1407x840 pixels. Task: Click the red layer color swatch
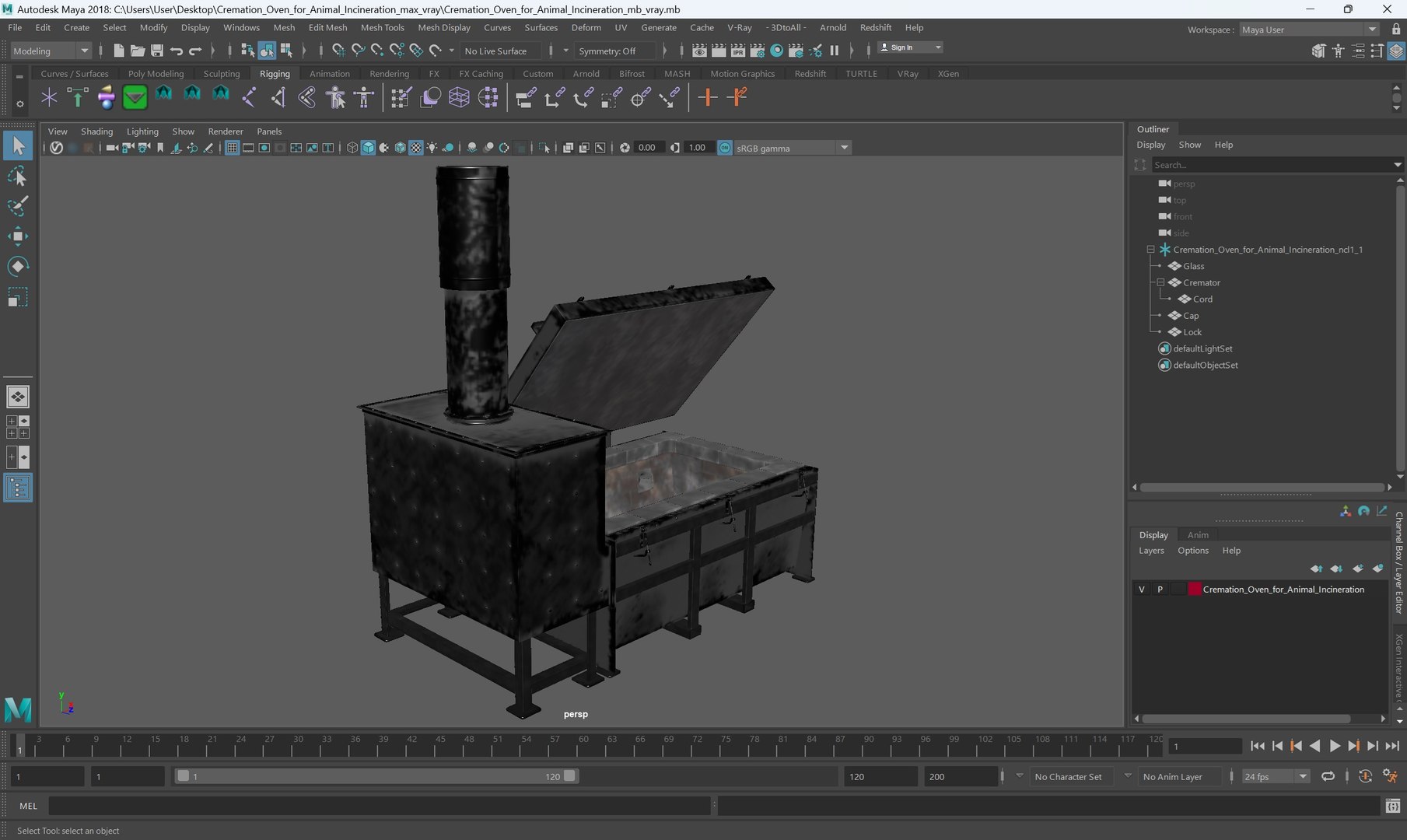coord(1195,590)
